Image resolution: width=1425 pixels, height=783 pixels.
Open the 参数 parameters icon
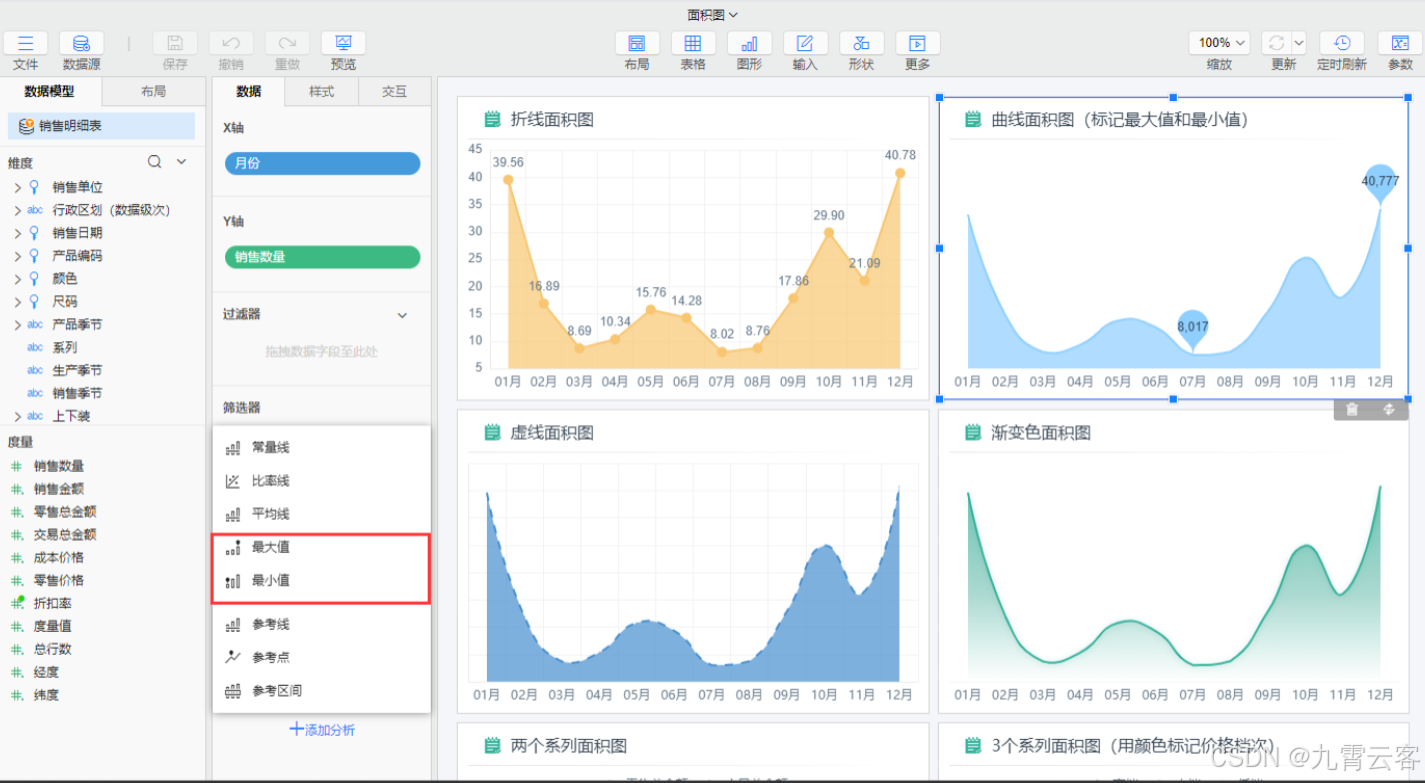point(1400,43)
